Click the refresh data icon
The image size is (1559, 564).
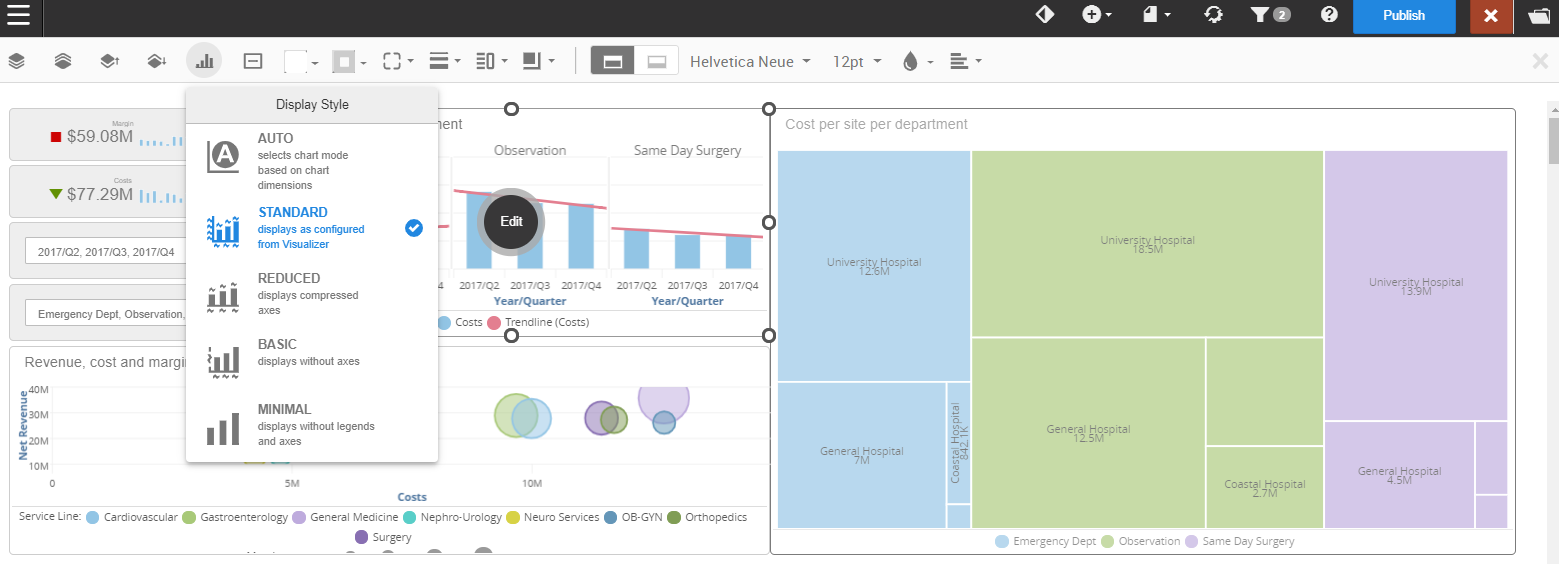pos(1213,15)
